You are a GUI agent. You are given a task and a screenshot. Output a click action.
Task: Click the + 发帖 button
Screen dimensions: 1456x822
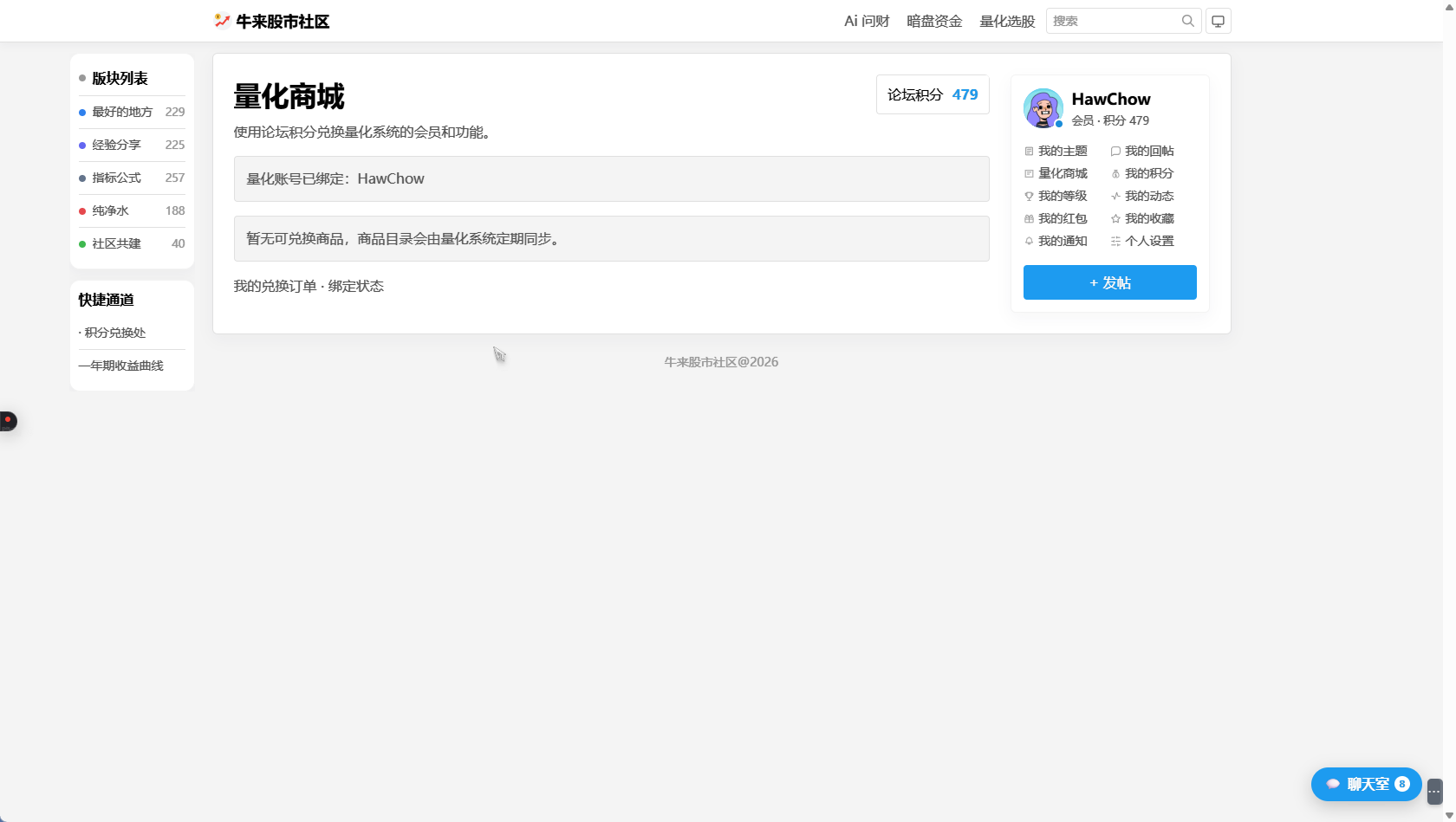[1110, 282]
